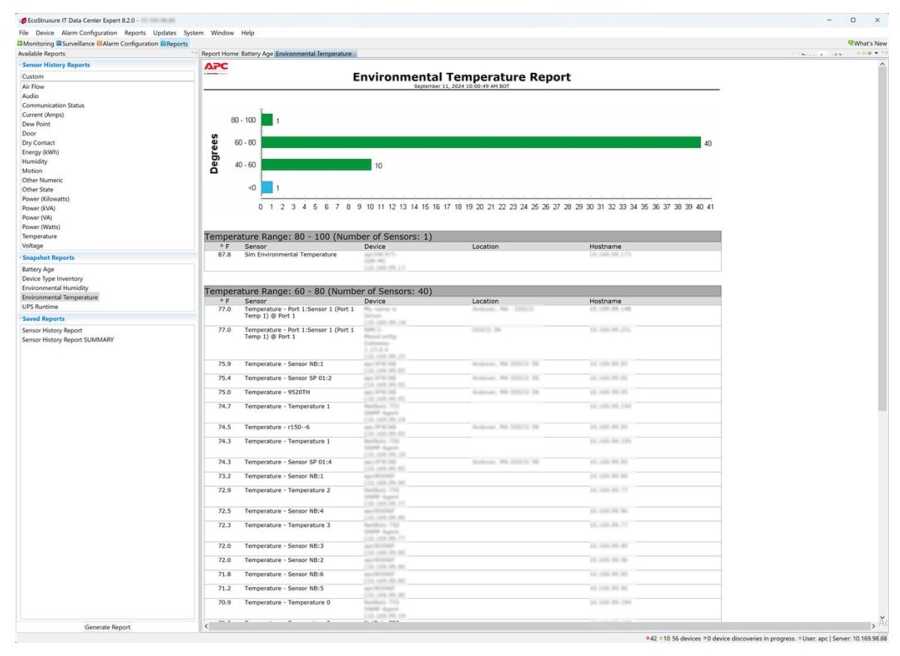The width and height of the screenshot is (900, 656).
Task: Open the Reports menu in the menu bar
Action: 135,33
